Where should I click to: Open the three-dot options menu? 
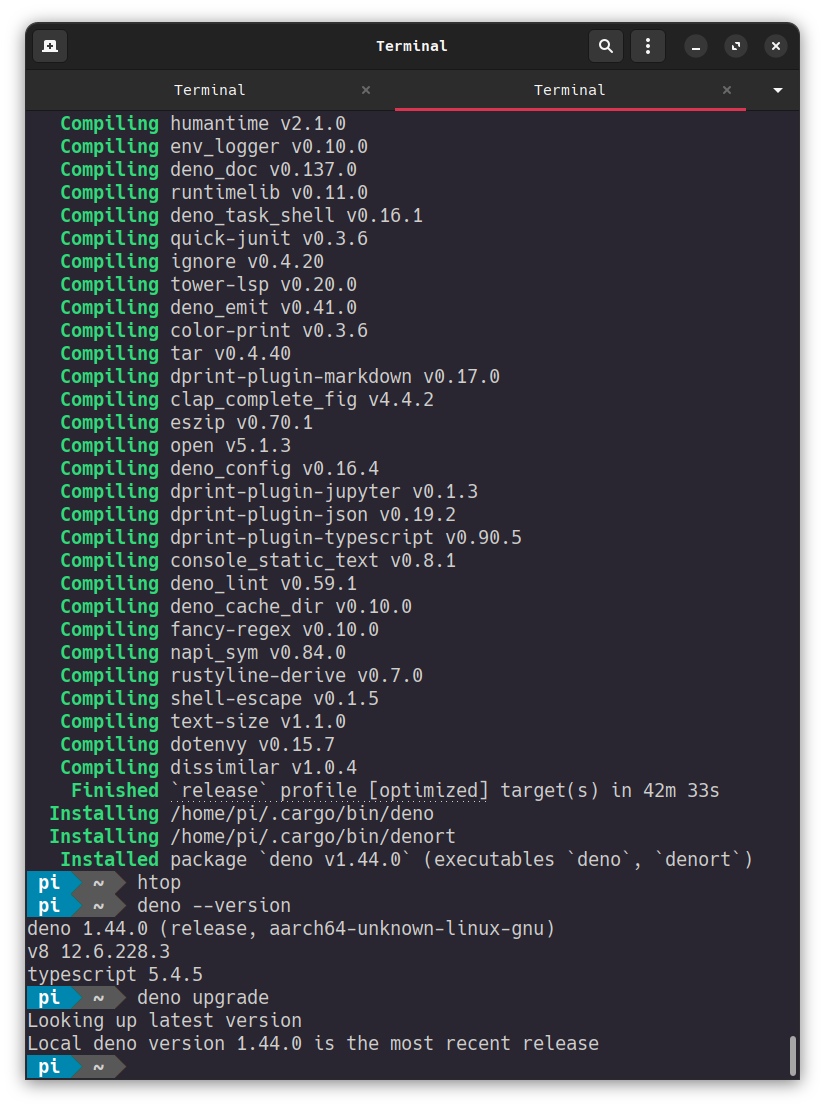(648, 46)
